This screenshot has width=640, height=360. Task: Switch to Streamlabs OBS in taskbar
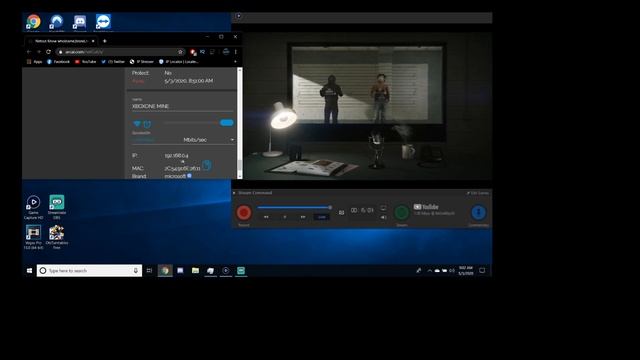click(x=241, y=271)
